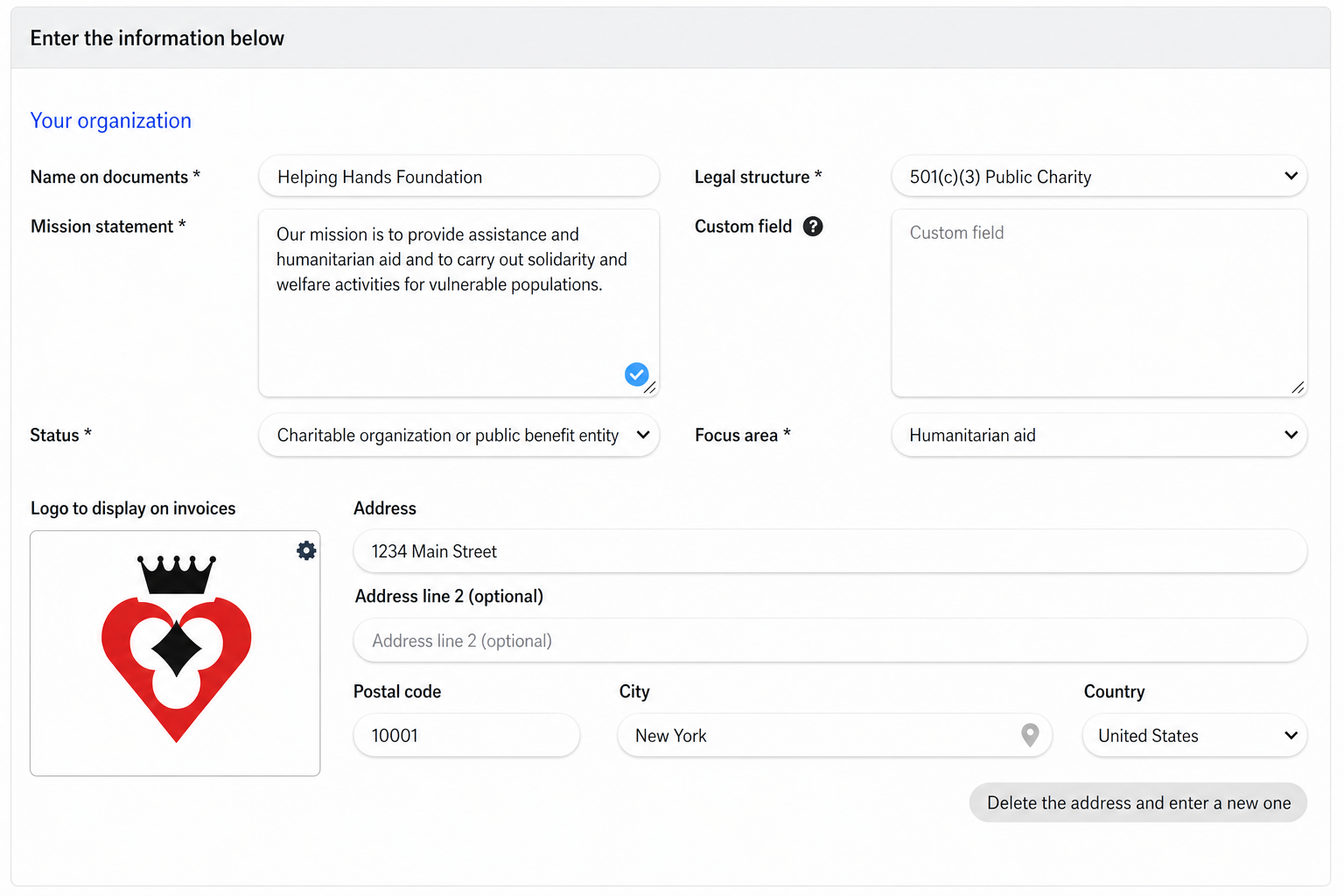The height and width of the screenshot is (896, 1344).
Task: Open the Legal structure dropdown
Action: click(x=1099, y=177)
